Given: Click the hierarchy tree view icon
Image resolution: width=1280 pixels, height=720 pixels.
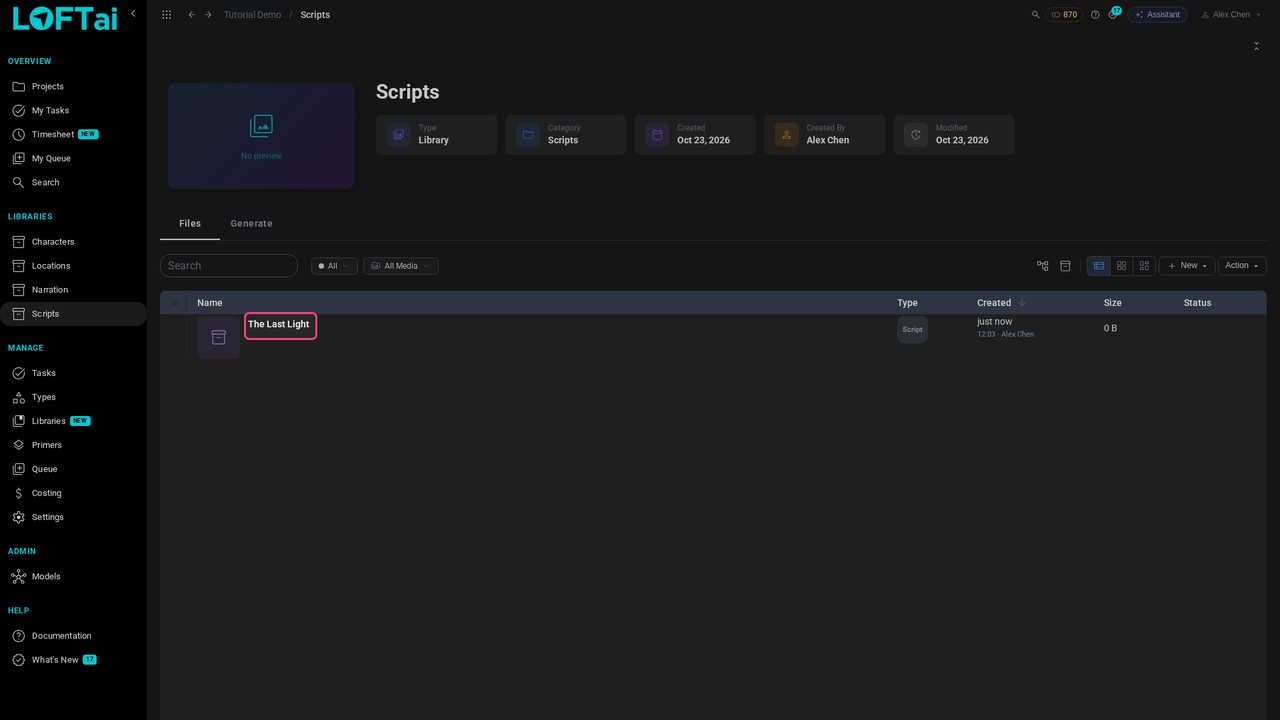Looking at the screenshot, I should coord(1043,266).
